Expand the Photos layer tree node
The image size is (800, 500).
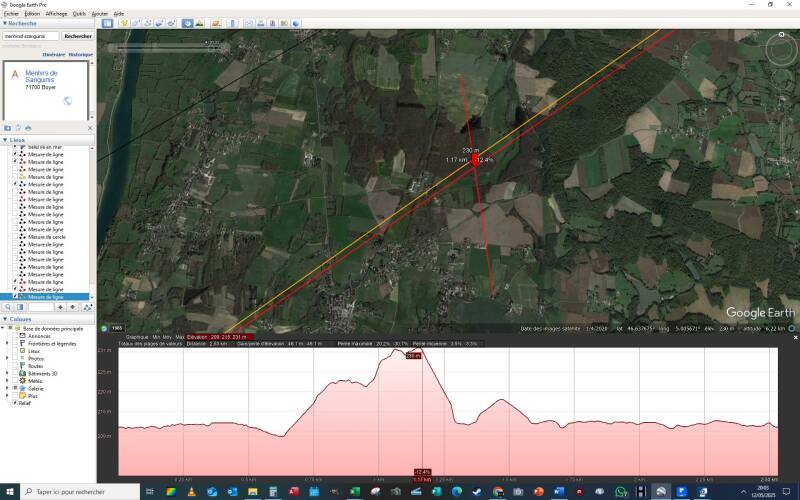pos(8,359)
